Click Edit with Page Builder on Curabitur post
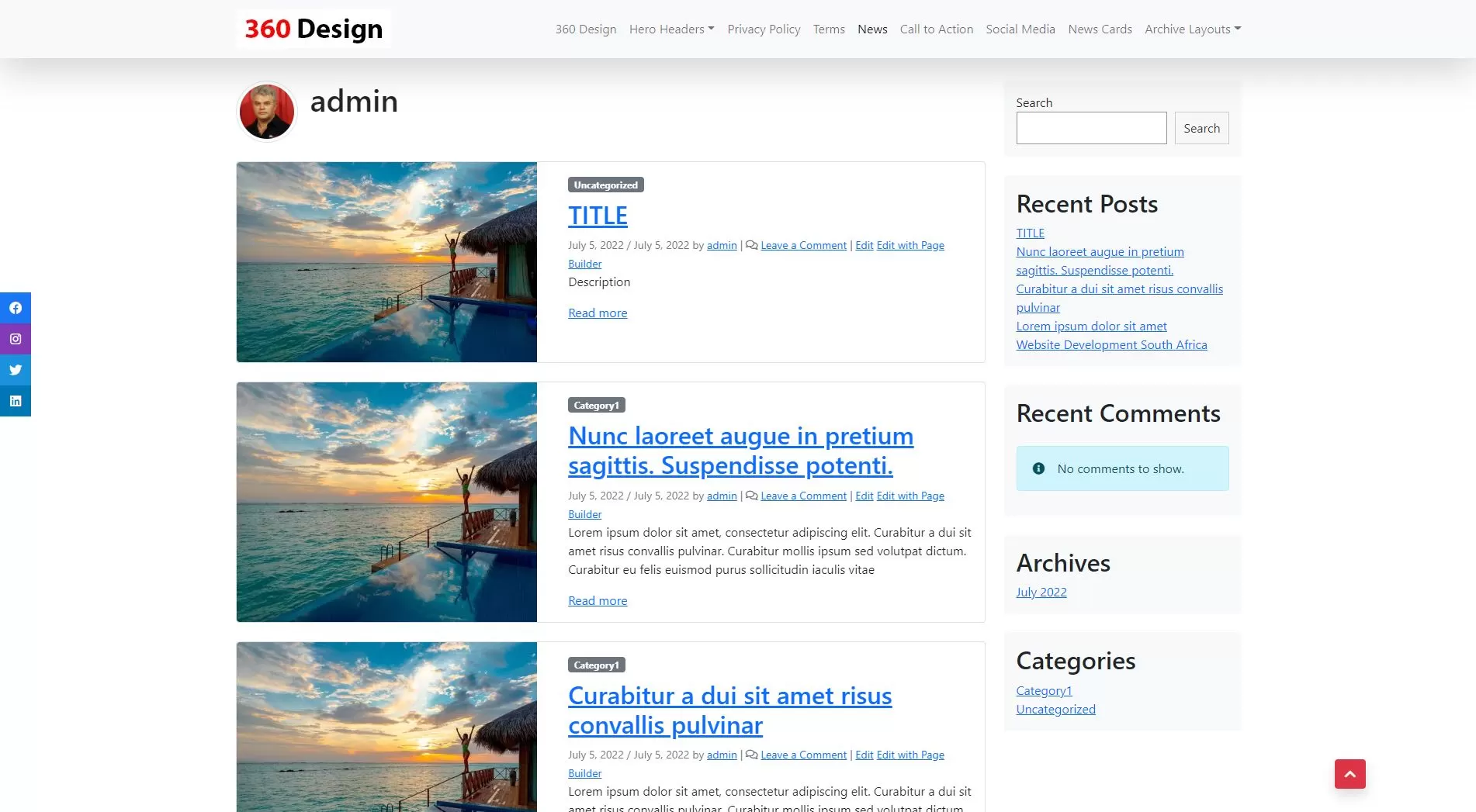This screenshot has width=1476, height=812. click(x=910, y=755)
